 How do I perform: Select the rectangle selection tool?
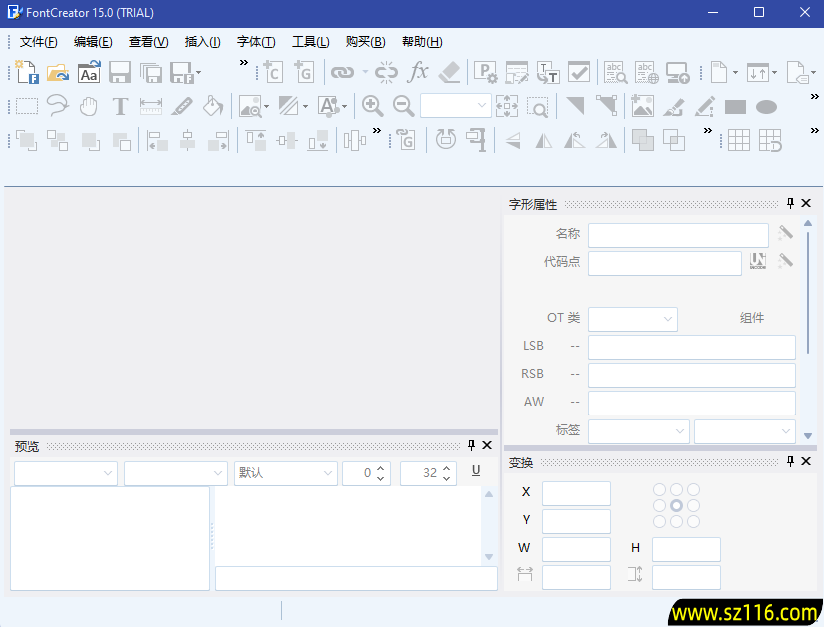pyautogui.click(x=25, y=105)
